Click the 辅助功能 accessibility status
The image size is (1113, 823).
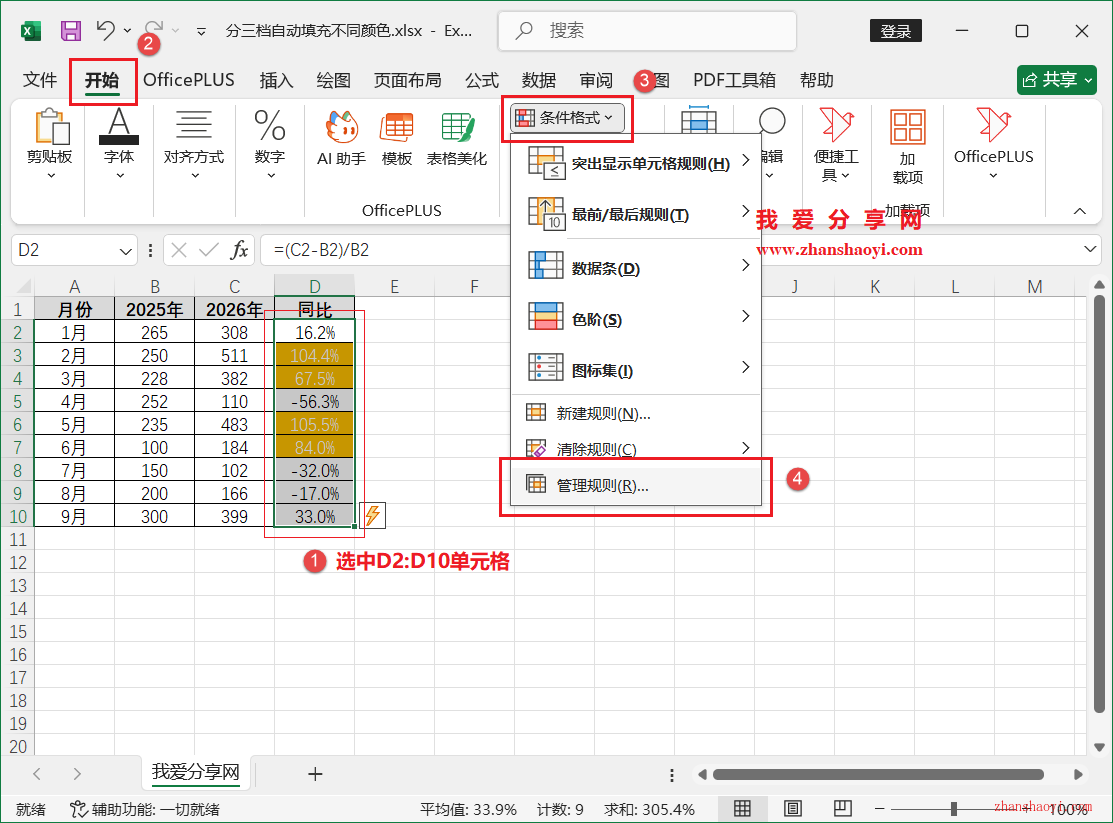[x=145, y=809]
